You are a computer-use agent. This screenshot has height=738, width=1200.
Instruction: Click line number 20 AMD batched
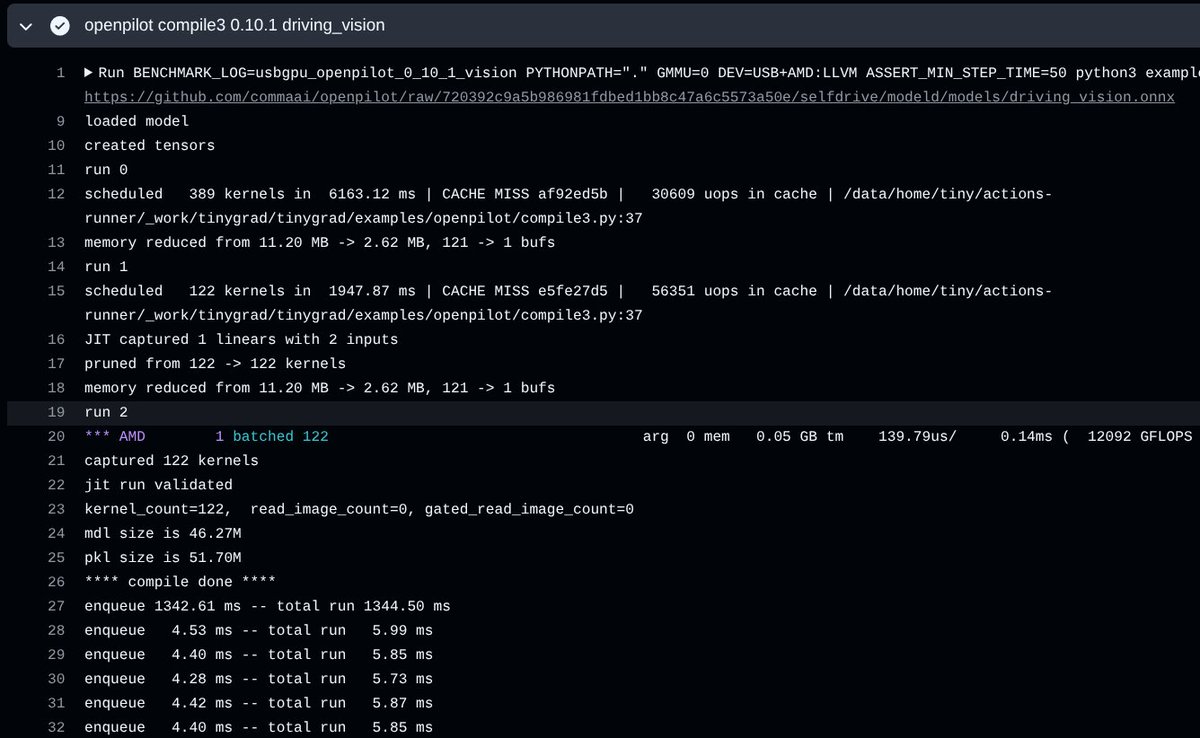56,436
